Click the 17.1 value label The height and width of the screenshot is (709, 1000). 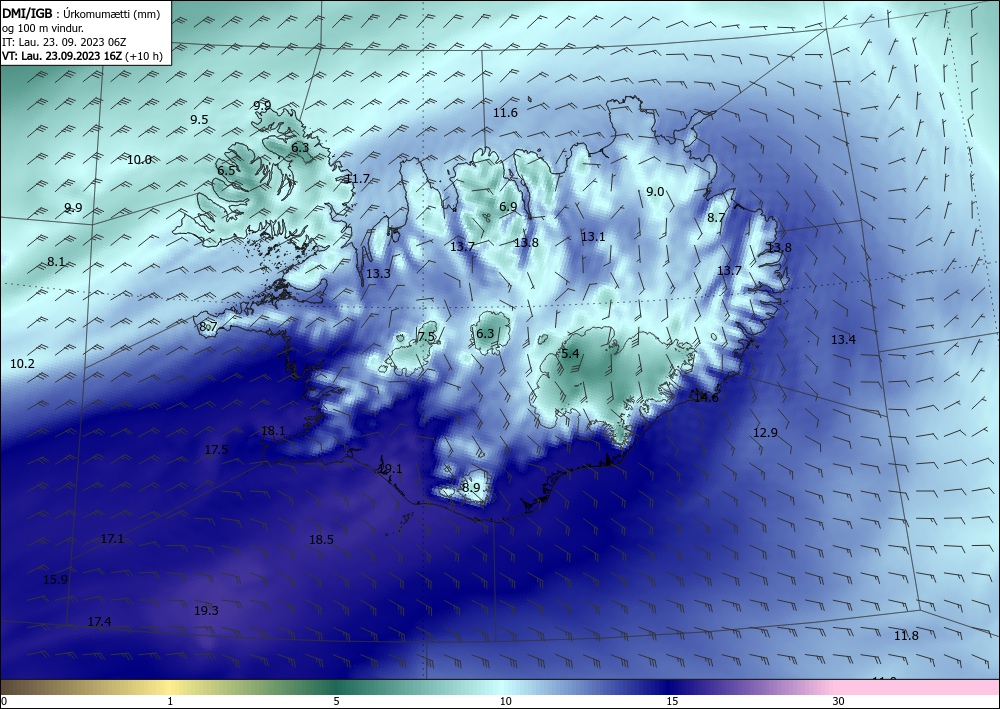click(112, 539)
